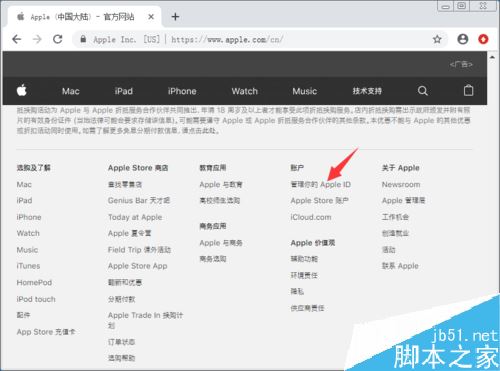
Task: Click the iPad link in the footer
Action: pyautogui.click(x=24, y=200)
